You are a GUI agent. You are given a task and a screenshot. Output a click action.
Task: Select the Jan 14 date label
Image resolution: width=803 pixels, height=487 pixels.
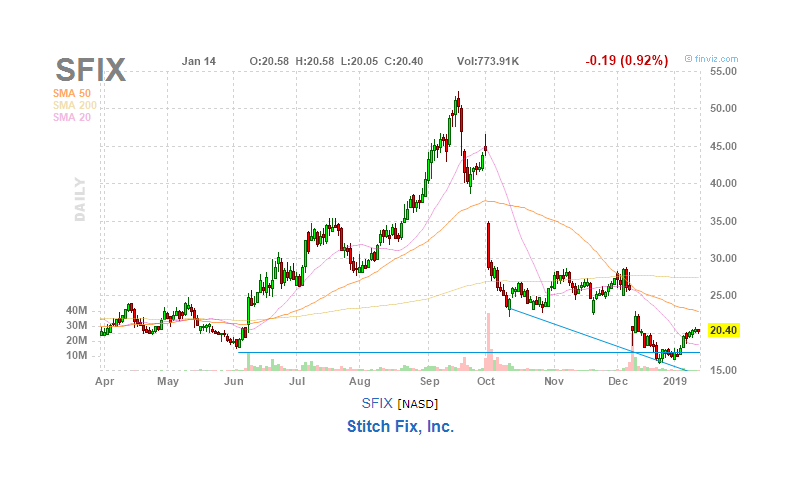point(199,61)
